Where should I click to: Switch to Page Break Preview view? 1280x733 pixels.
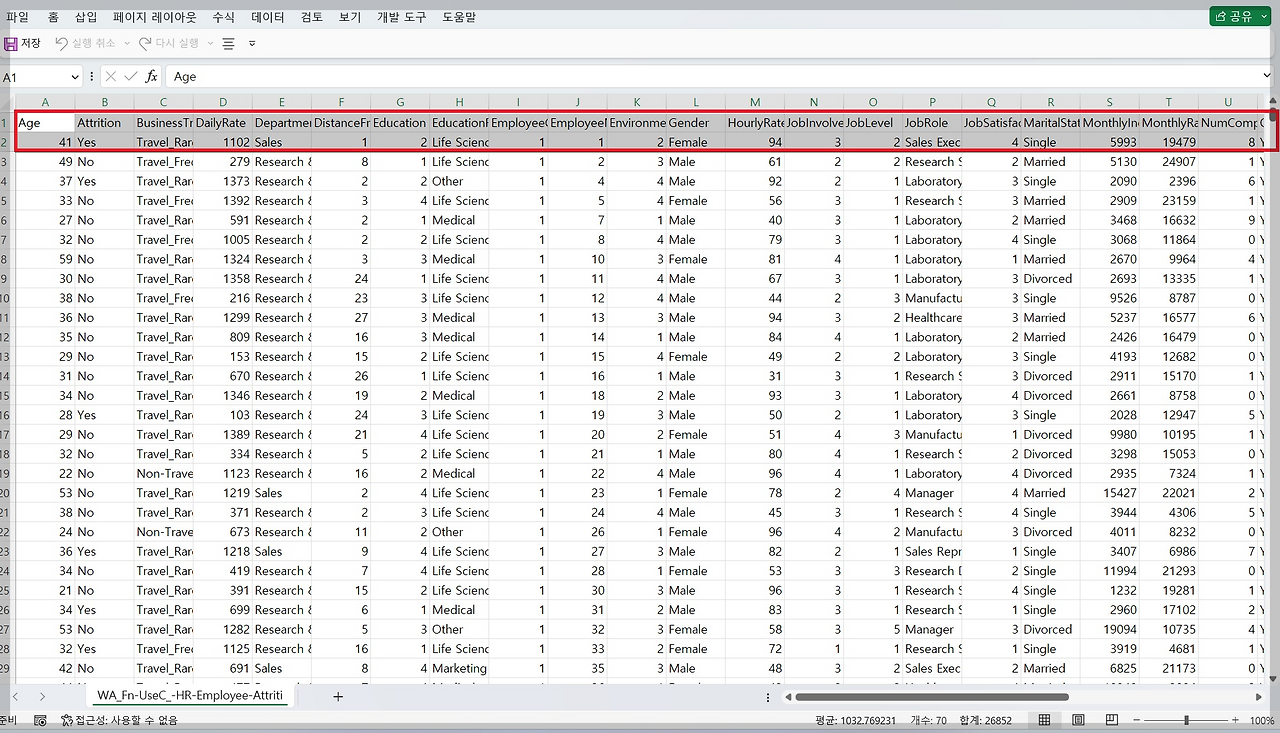pos(1111,720)
